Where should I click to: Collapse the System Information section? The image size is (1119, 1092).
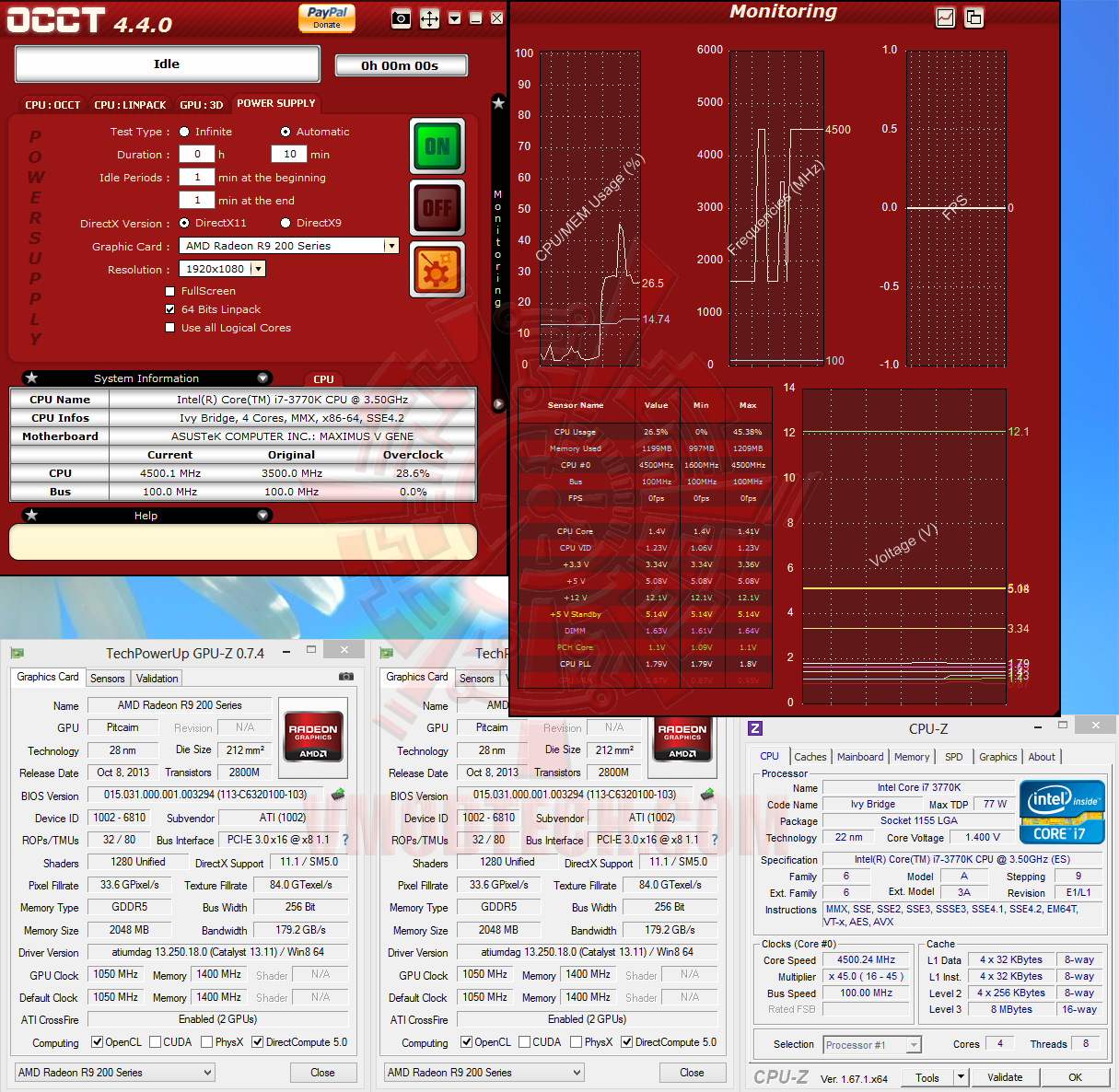coord(263,378)
